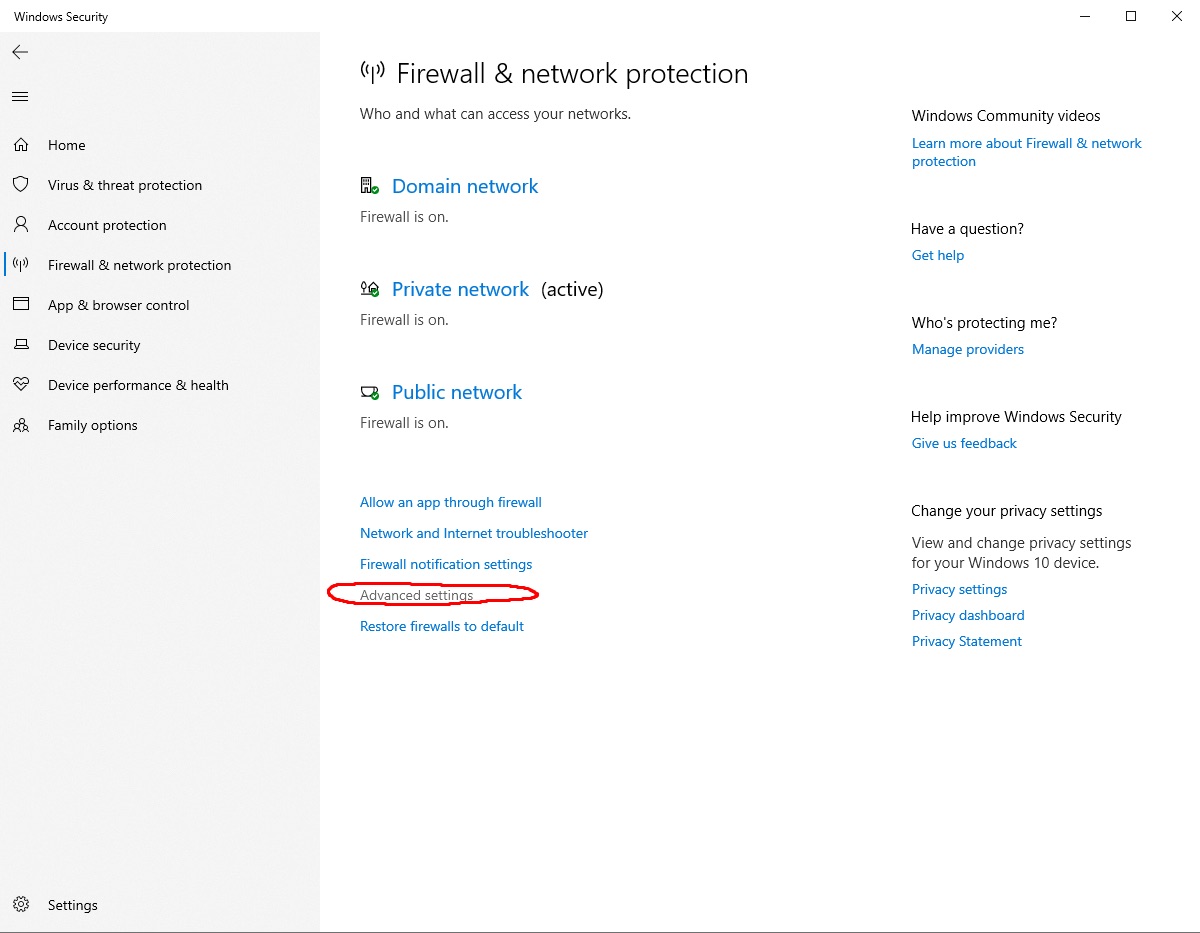Viewport: 1200px width, 933px height.
Task: Open the Private network link
Action: [x=460, y=289]
